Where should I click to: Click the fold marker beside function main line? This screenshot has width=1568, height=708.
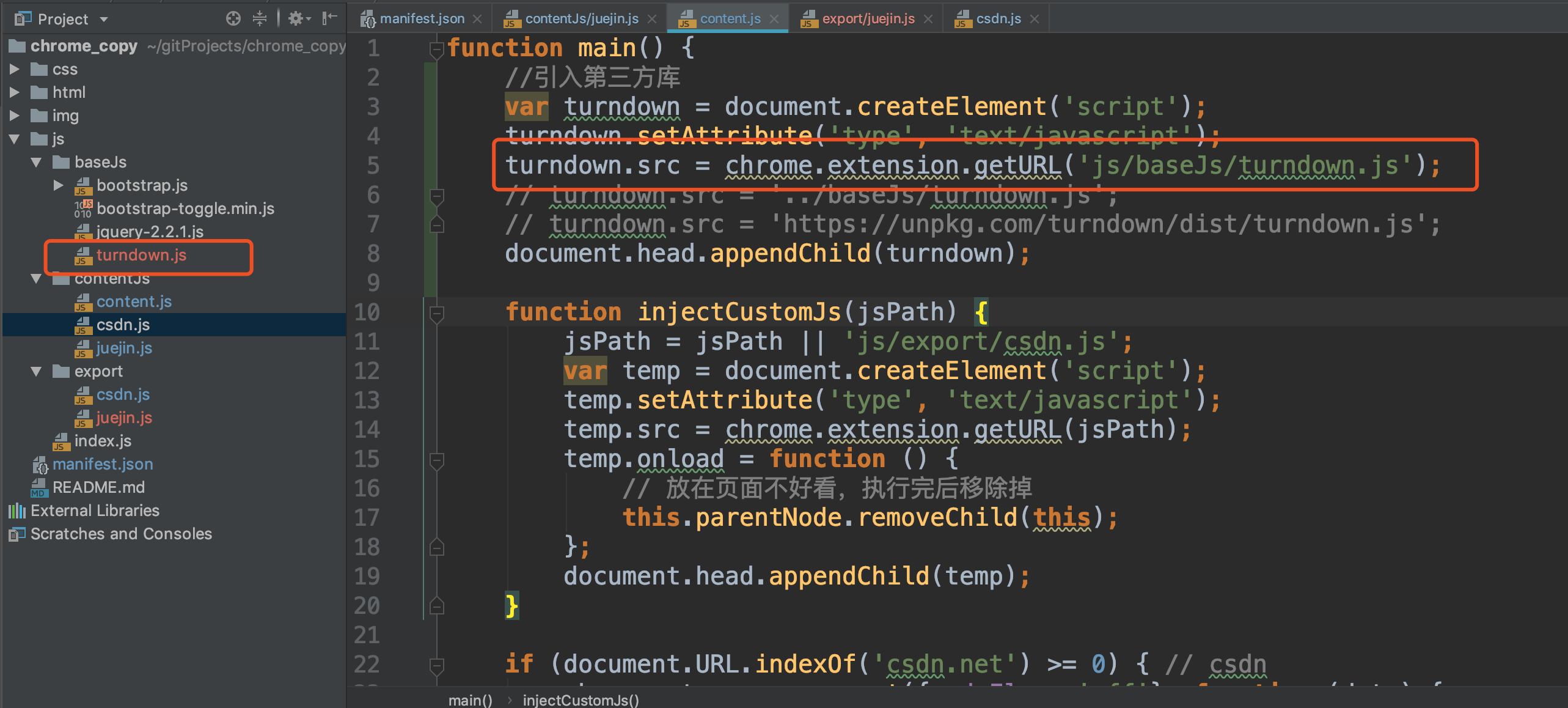point(436,49)
